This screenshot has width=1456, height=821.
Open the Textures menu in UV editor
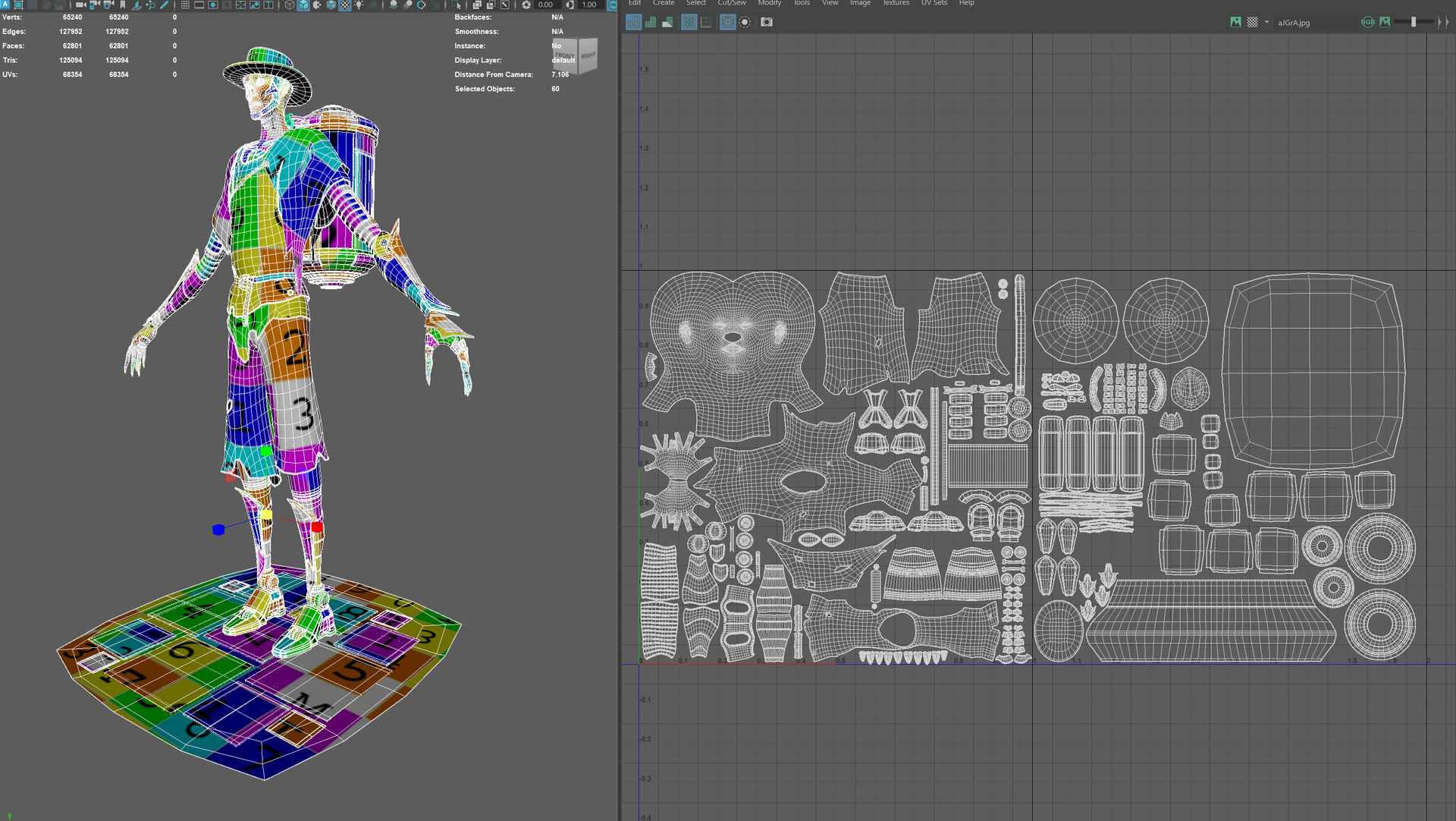click(896, 3)
